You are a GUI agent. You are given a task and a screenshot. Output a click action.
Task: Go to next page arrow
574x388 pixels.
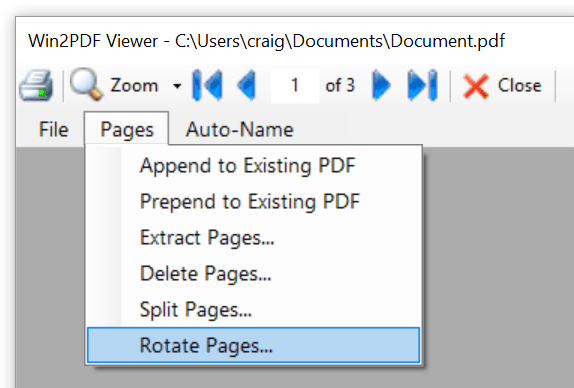381,85
